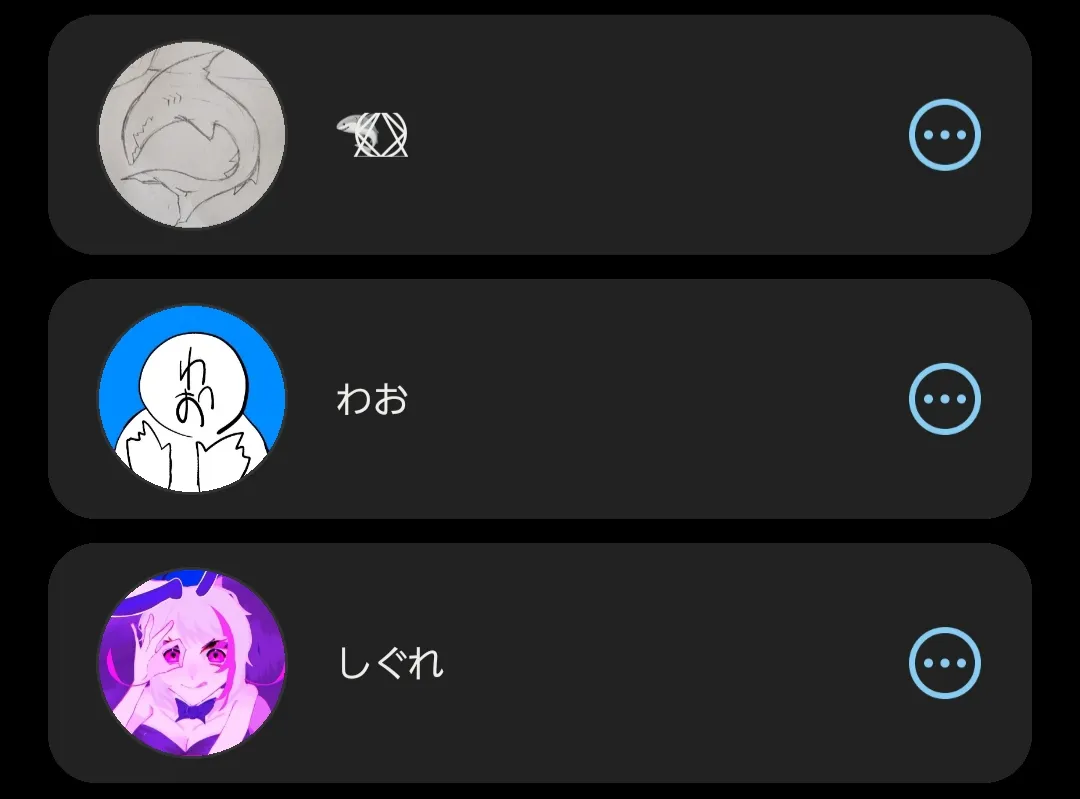This screenshot has height=799, width=1080.
Task: Open the first user card with shark name
Action: 540,134
